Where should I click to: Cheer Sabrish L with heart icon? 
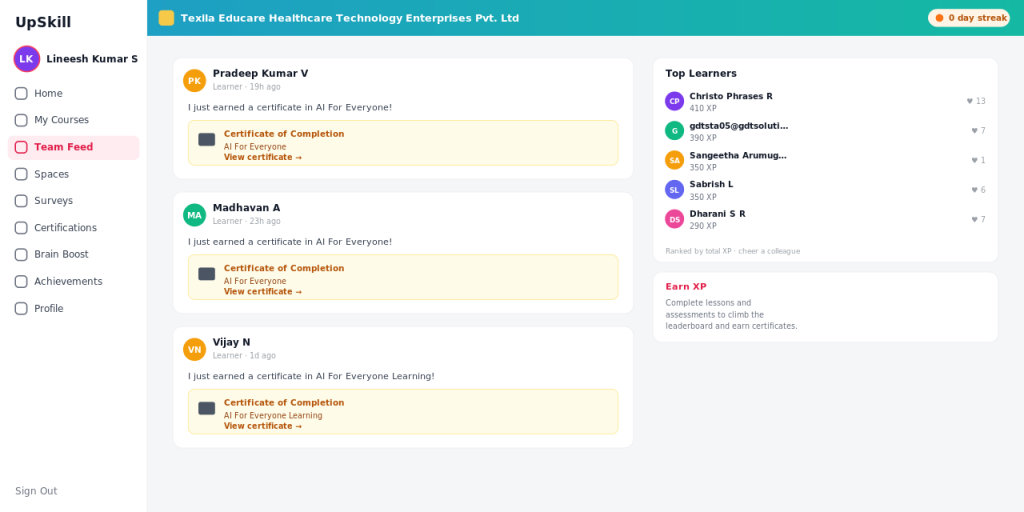[x=974, y=190]
